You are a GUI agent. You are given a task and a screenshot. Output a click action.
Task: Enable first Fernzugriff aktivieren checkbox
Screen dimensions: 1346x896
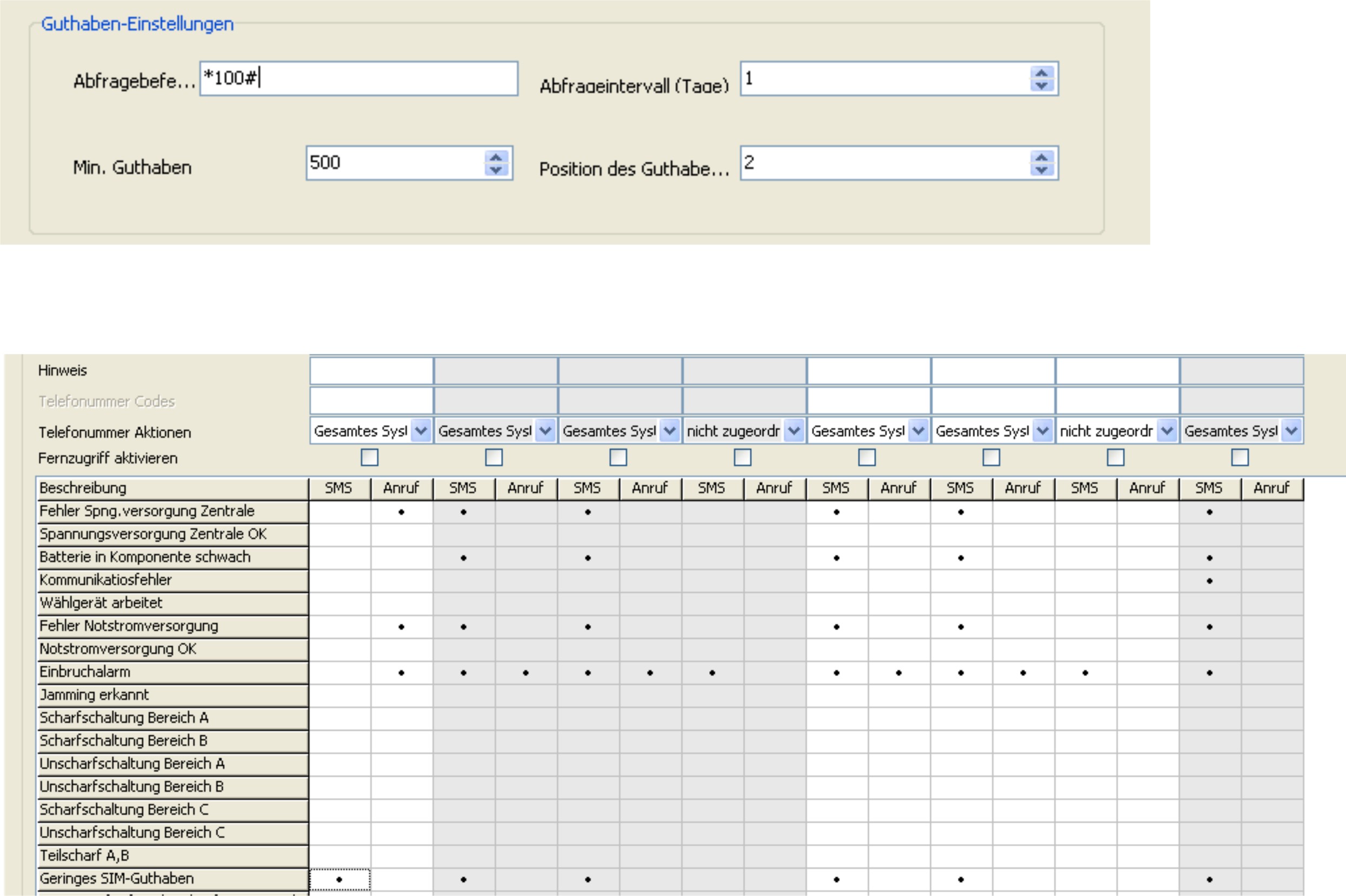click(x=369, y=457)
